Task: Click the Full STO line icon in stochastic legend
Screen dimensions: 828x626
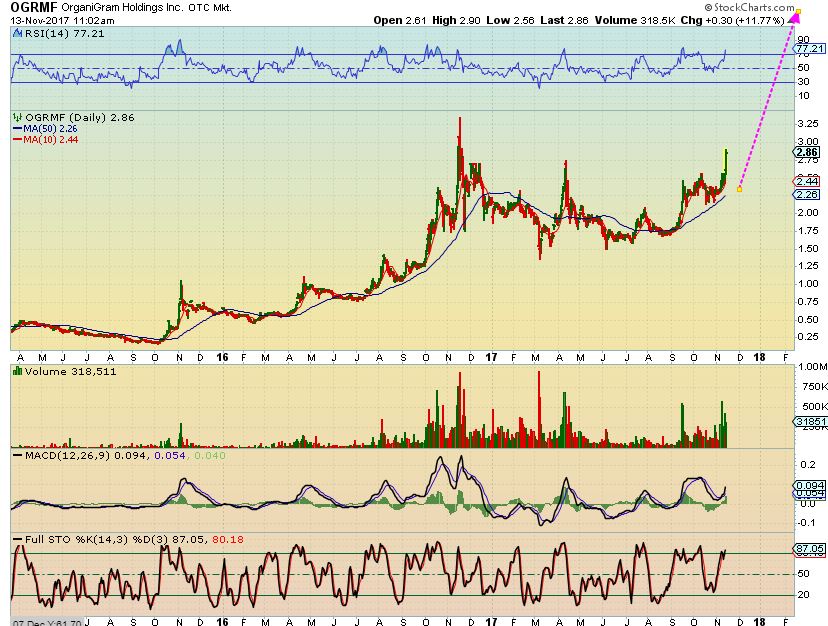Action: [16, 540]
